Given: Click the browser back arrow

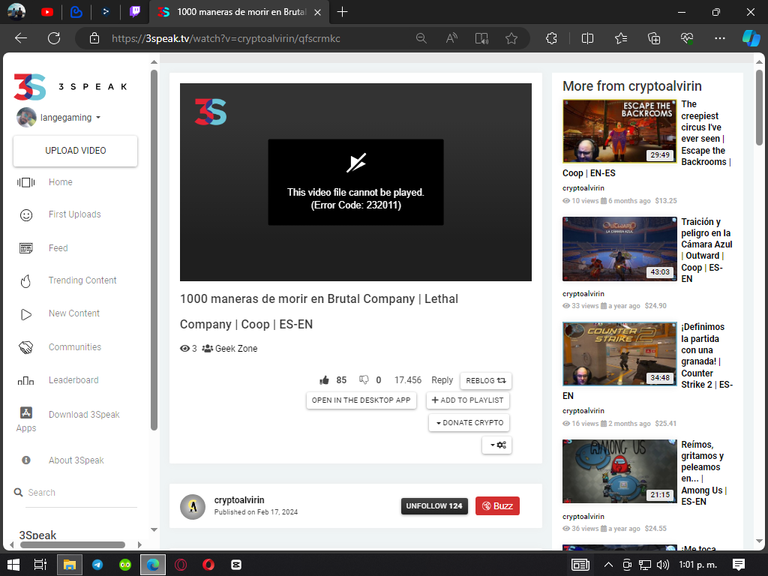Looking at the screenshot, I should [x=21, y=38].
